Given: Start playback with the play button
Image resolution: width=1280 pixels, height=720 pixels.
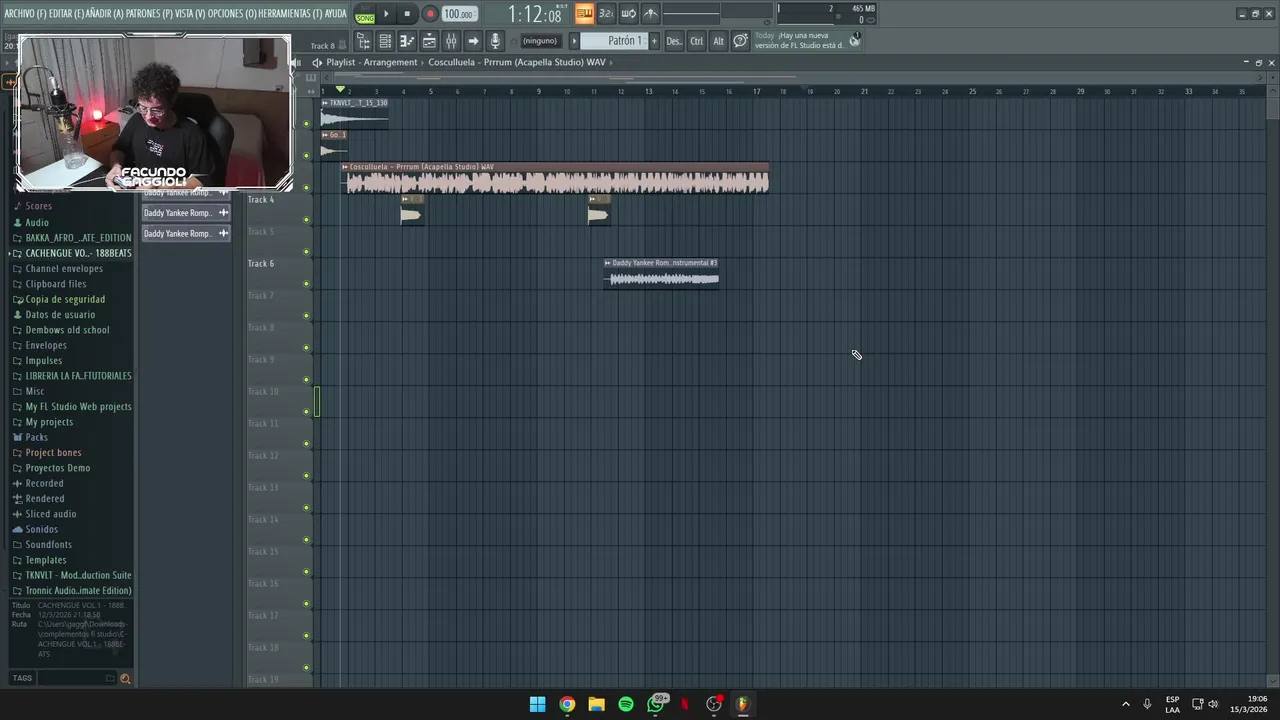Looking at the screenshot, I should [386, 14].
